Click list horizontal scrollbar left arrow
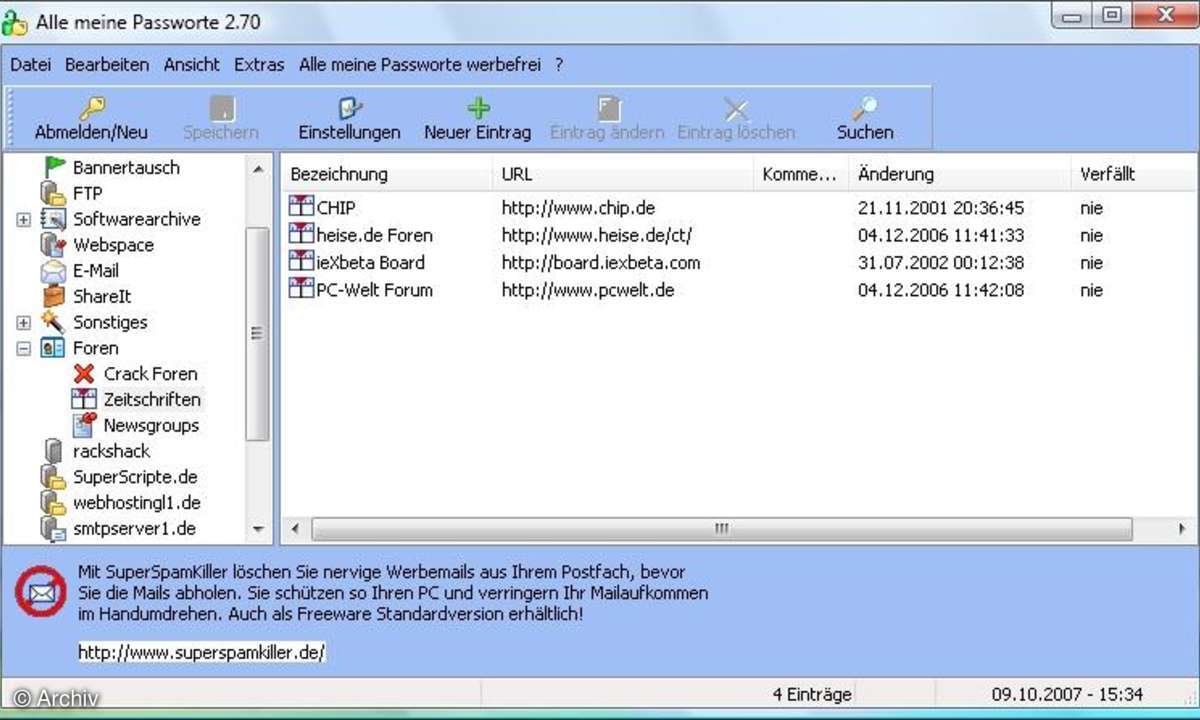The image size is (1200, 720). [x=295, y=529]
